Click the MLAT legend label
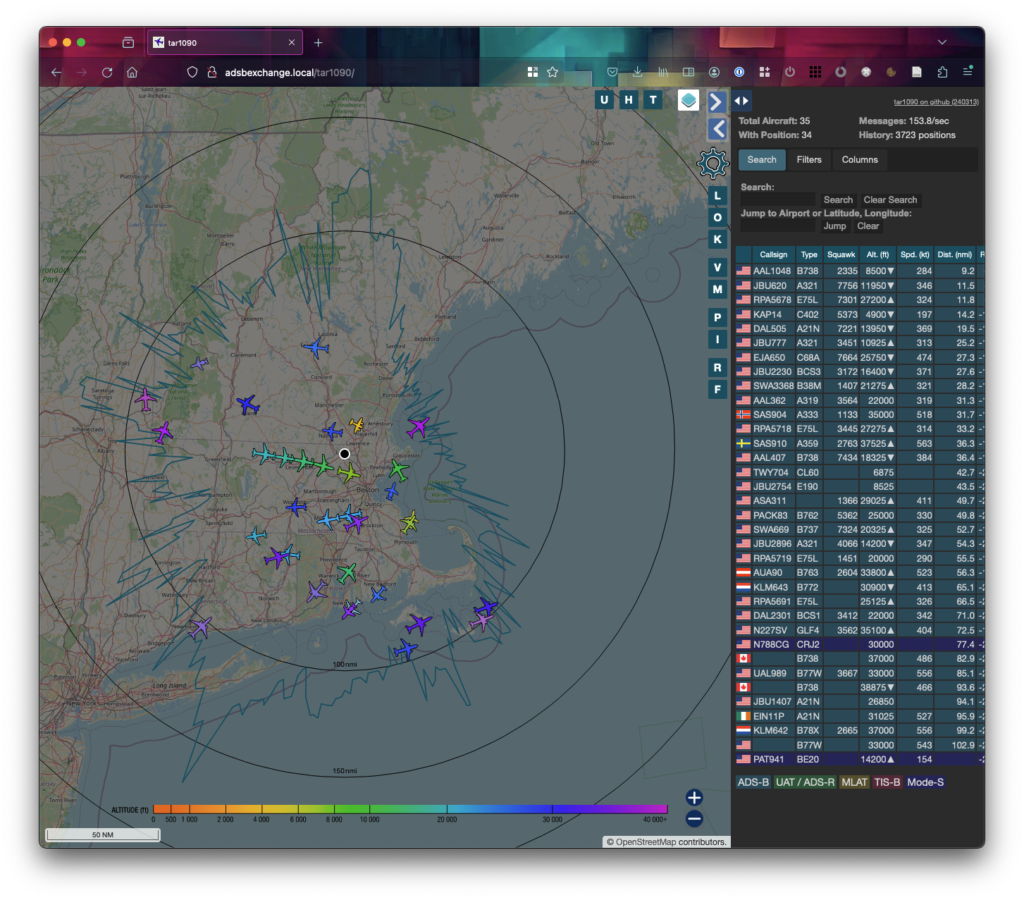 [x=854, y=782]
